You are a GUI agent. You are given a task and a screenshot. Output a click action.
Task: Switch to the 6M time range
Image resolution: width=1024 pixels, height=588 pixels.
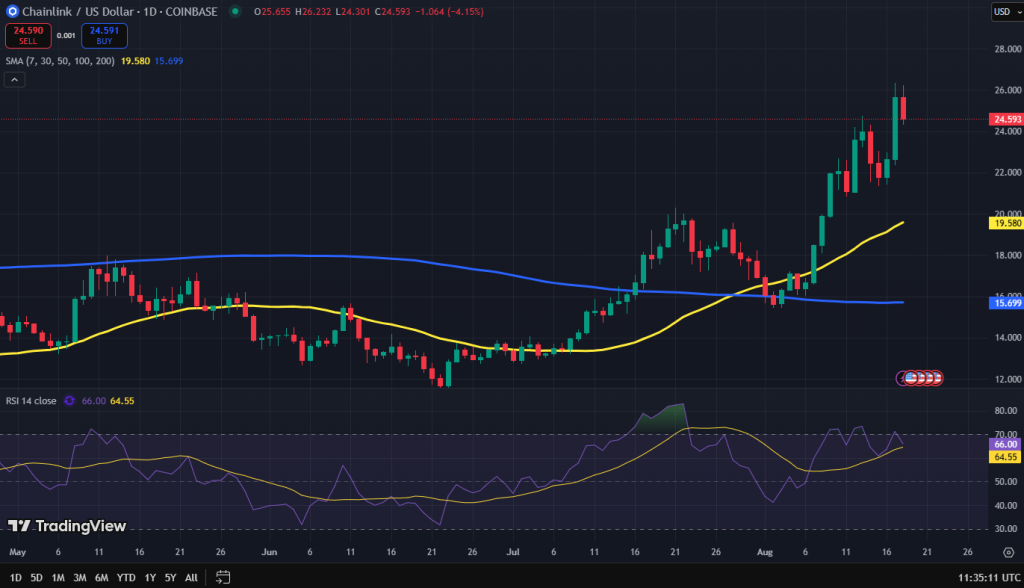pos(102,577)
